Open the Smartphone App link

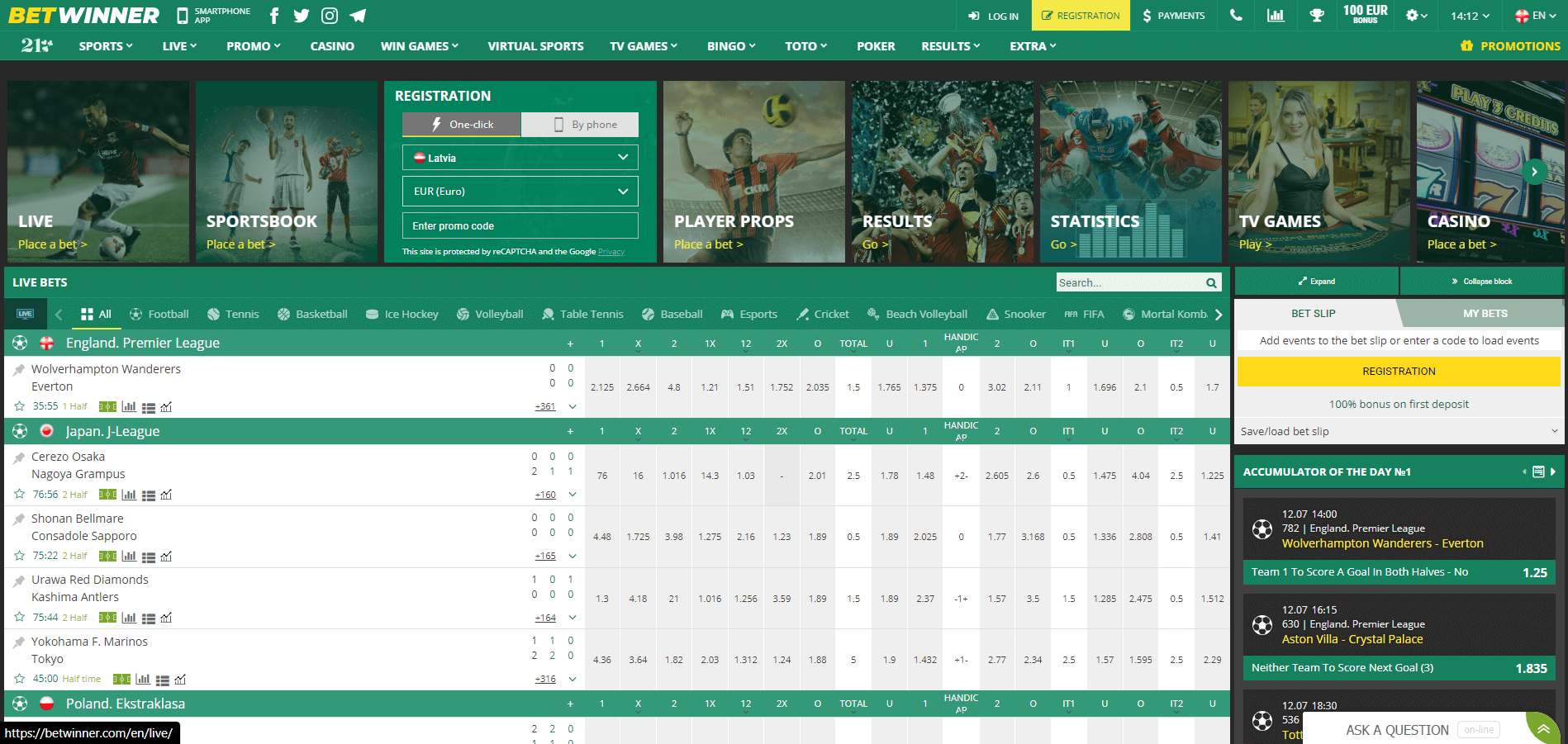[213, 16]
